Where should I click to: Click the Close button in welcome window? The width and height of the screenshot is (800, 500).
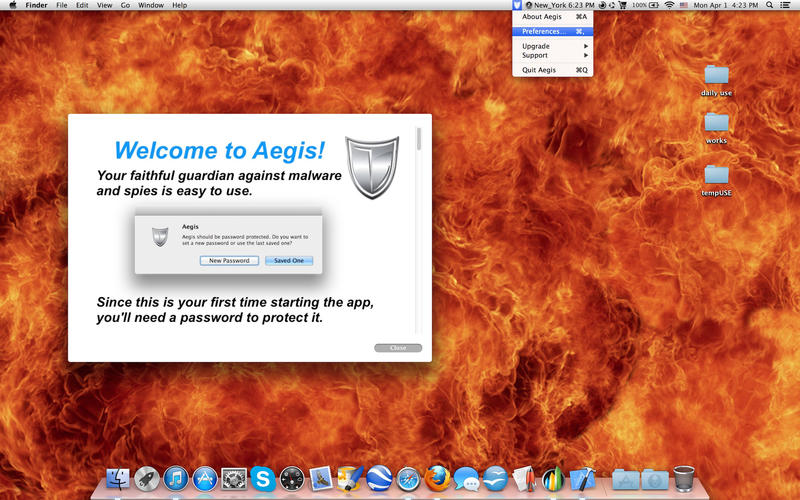[398, 348]
